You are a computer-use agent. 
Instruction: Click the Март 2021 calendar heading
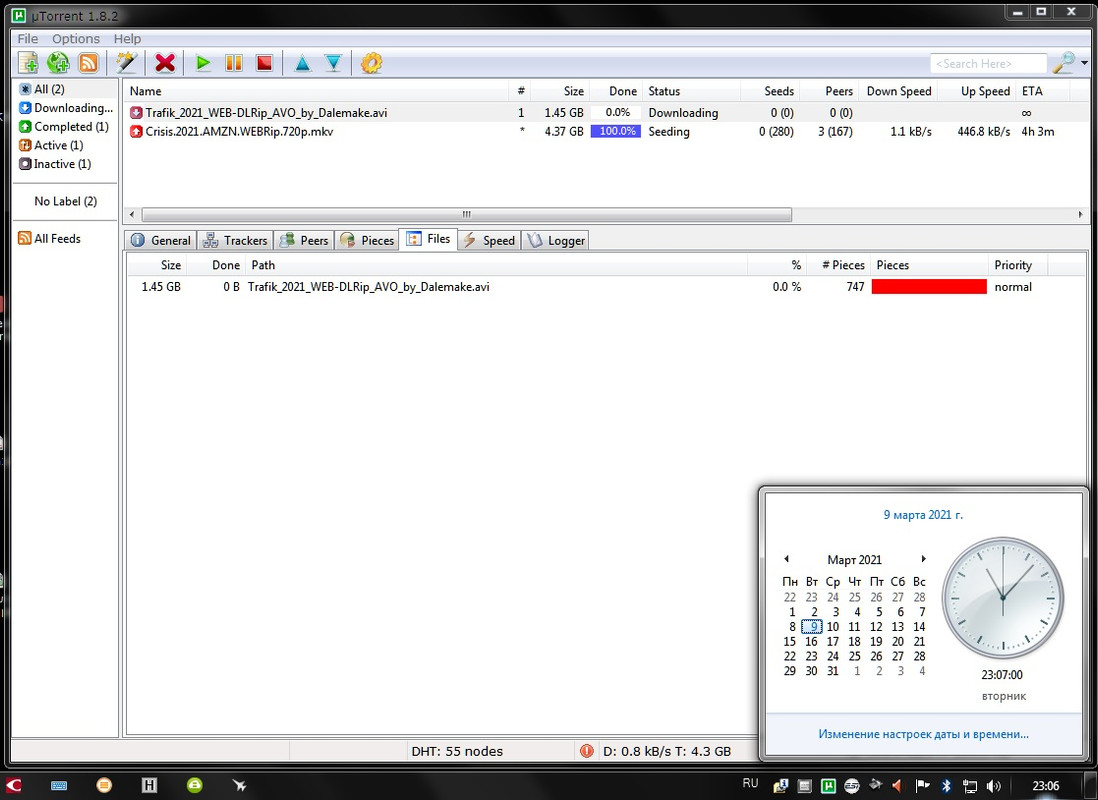point(854,560)
